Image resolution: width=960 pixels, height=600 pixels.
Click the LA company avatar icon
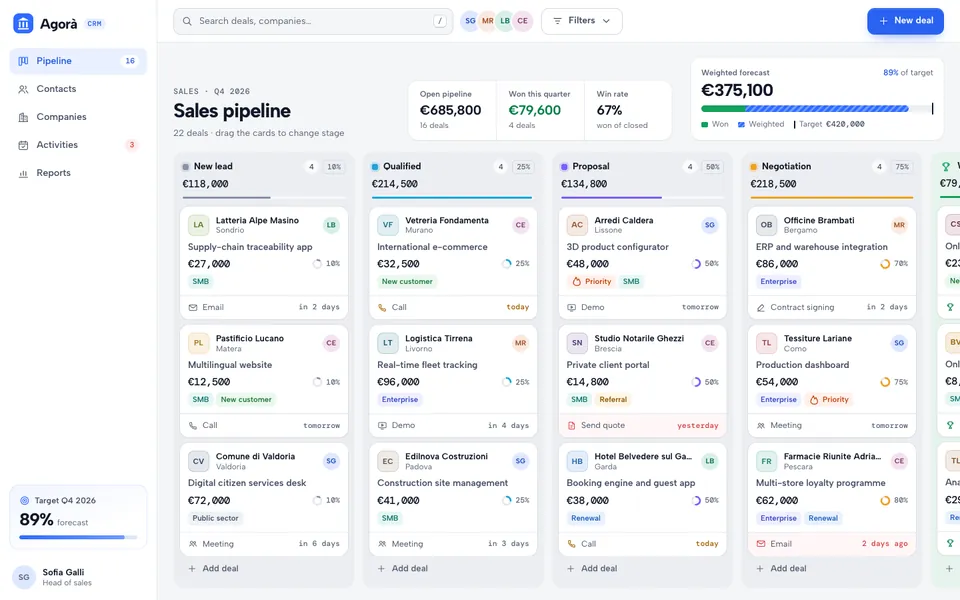coord(198,225)
